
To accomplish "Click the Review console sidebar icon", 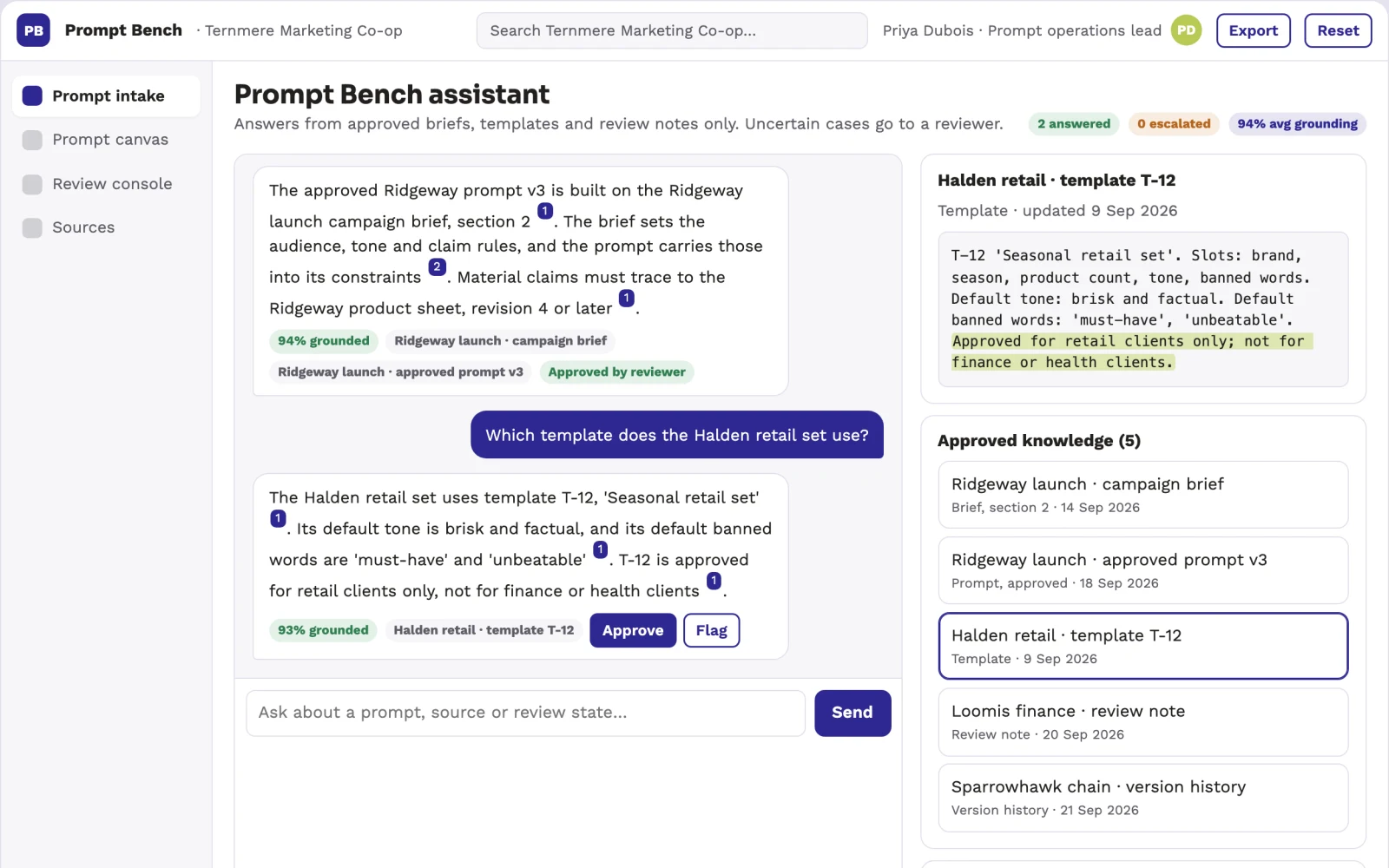I will tap(32, 184).
